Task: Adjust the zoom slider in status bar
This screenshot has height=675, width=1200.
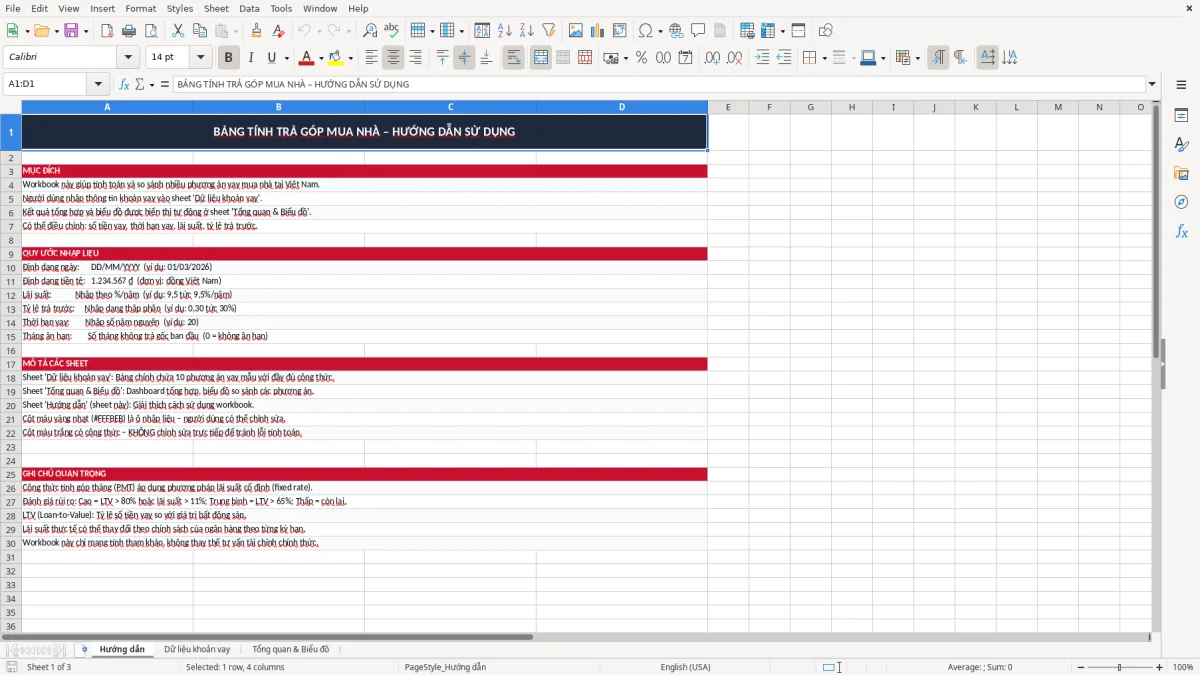Action: click(1119, 667)
